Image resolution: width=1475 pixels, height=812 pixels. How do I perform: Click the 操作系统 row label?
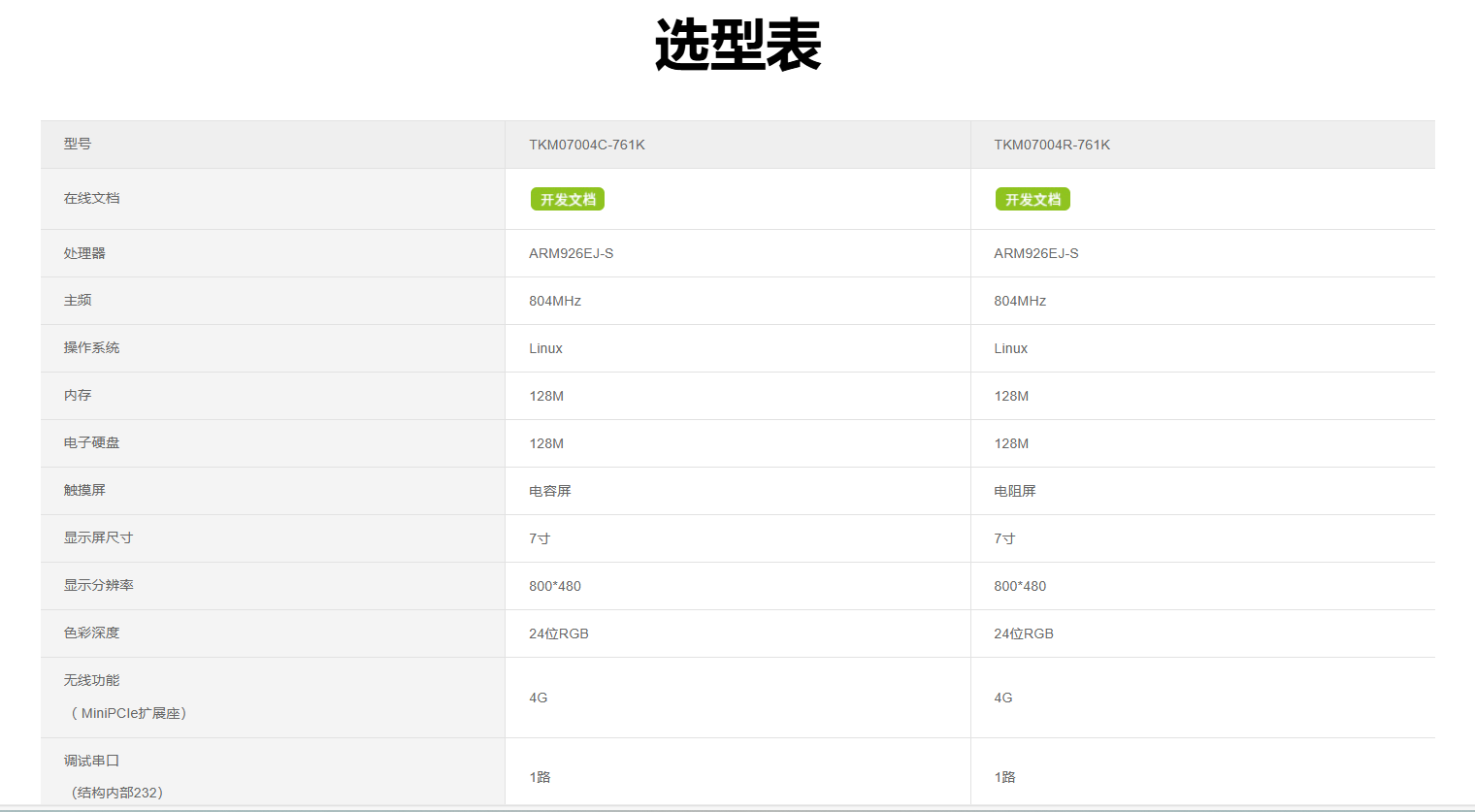tap(92, 347)
